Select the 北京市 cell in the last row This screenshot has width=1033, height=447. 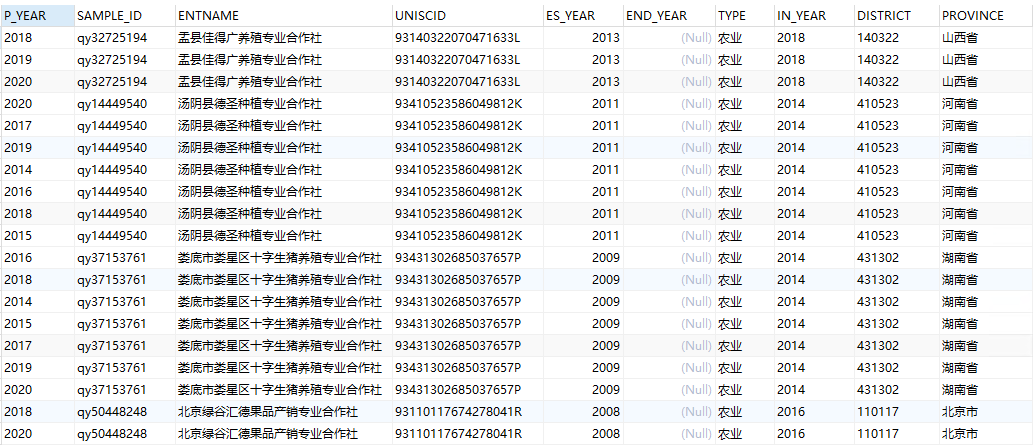click(x=960, y=434)
